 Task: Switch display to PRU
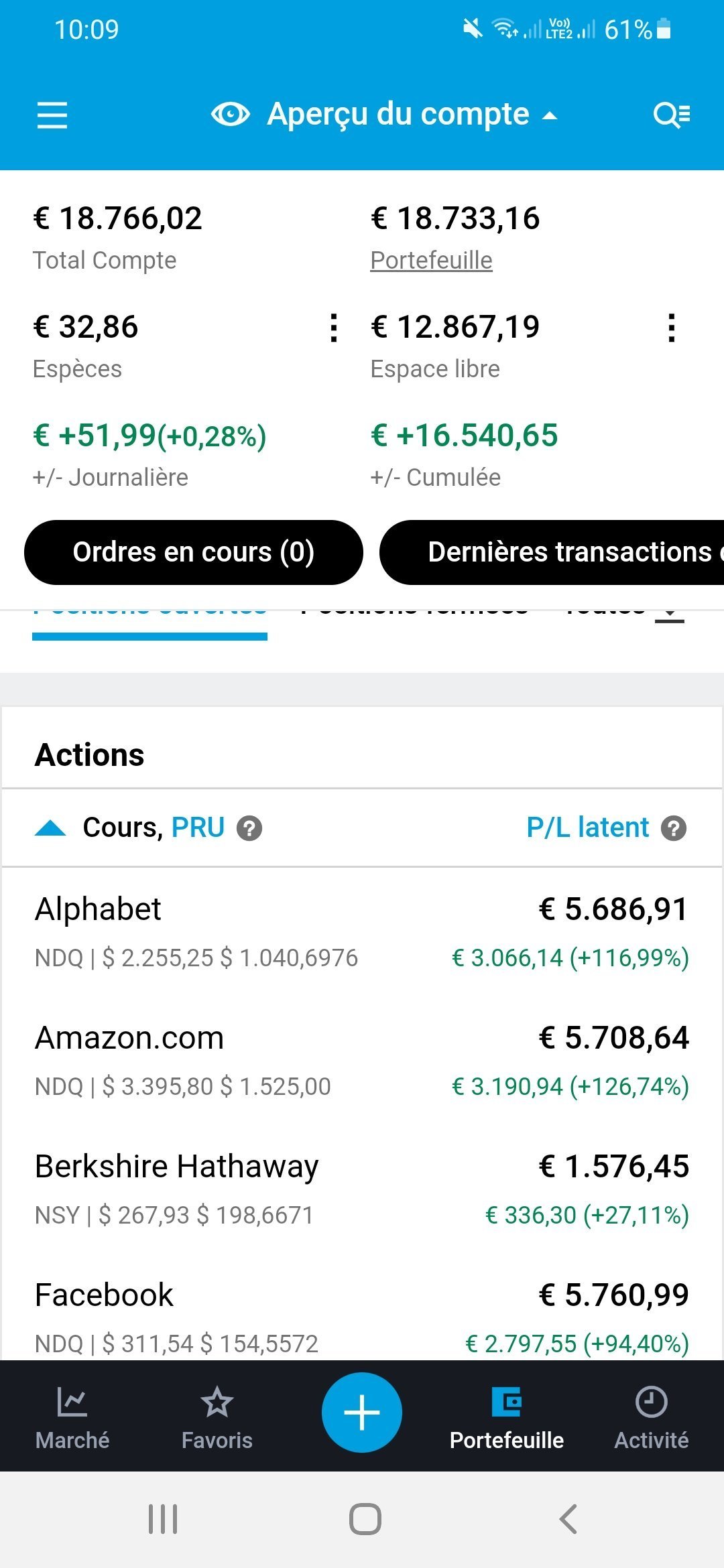point(198,828)
